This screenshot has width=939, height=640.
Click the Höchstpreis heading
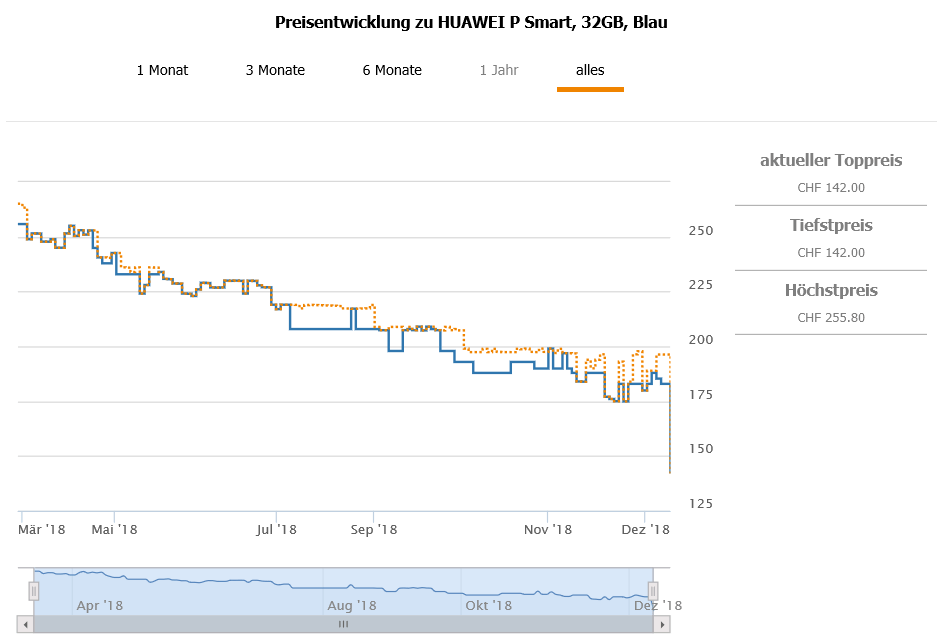(831, 291)
